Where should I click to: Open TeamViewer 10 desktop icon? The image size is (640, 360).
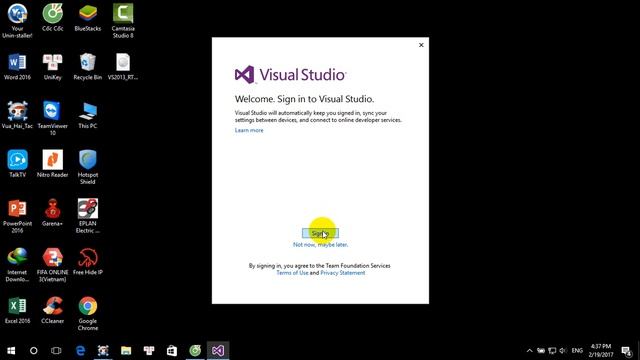[53, 118]
